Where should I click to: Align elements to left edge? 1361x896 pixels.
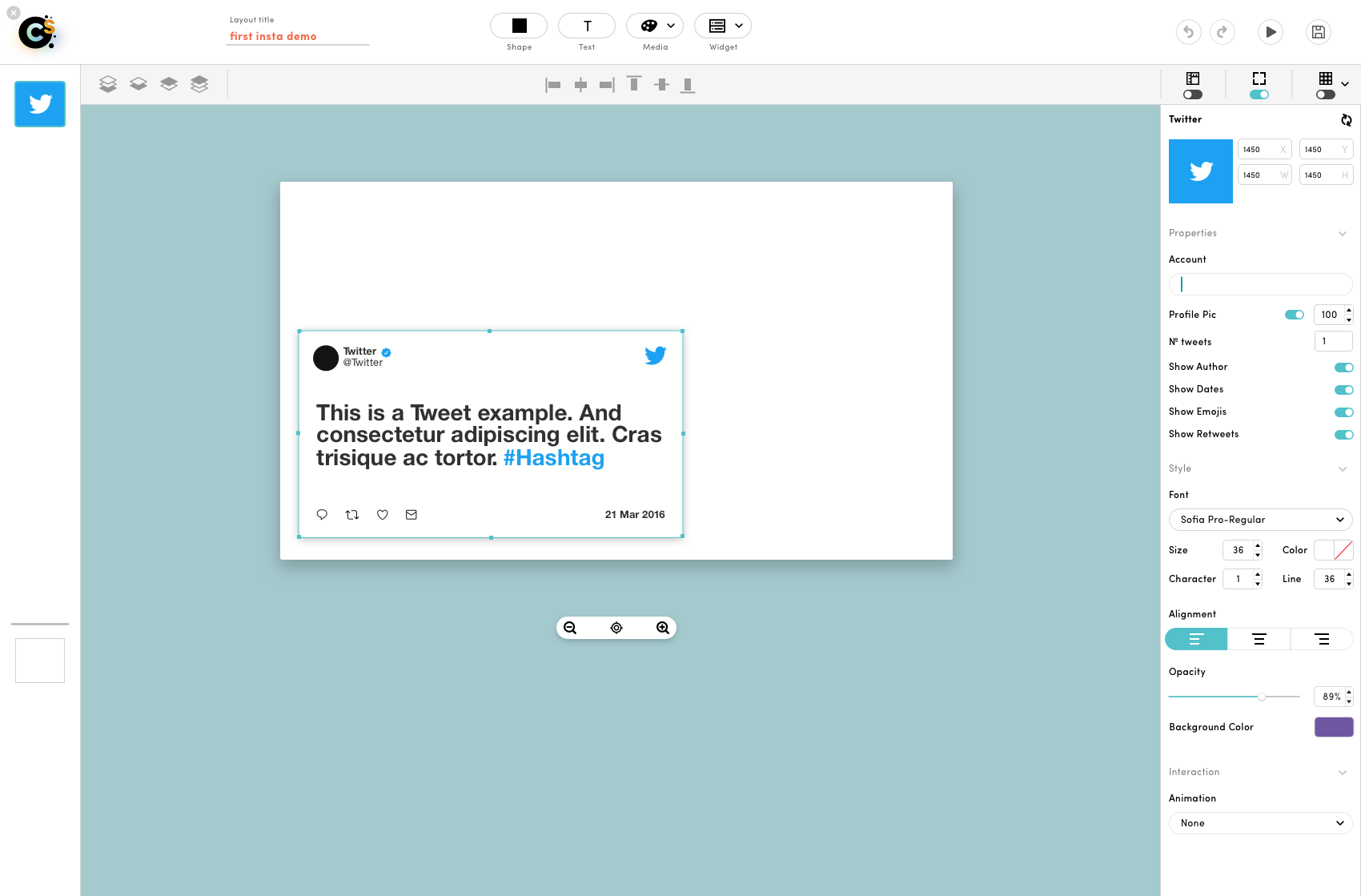[553, 85]
